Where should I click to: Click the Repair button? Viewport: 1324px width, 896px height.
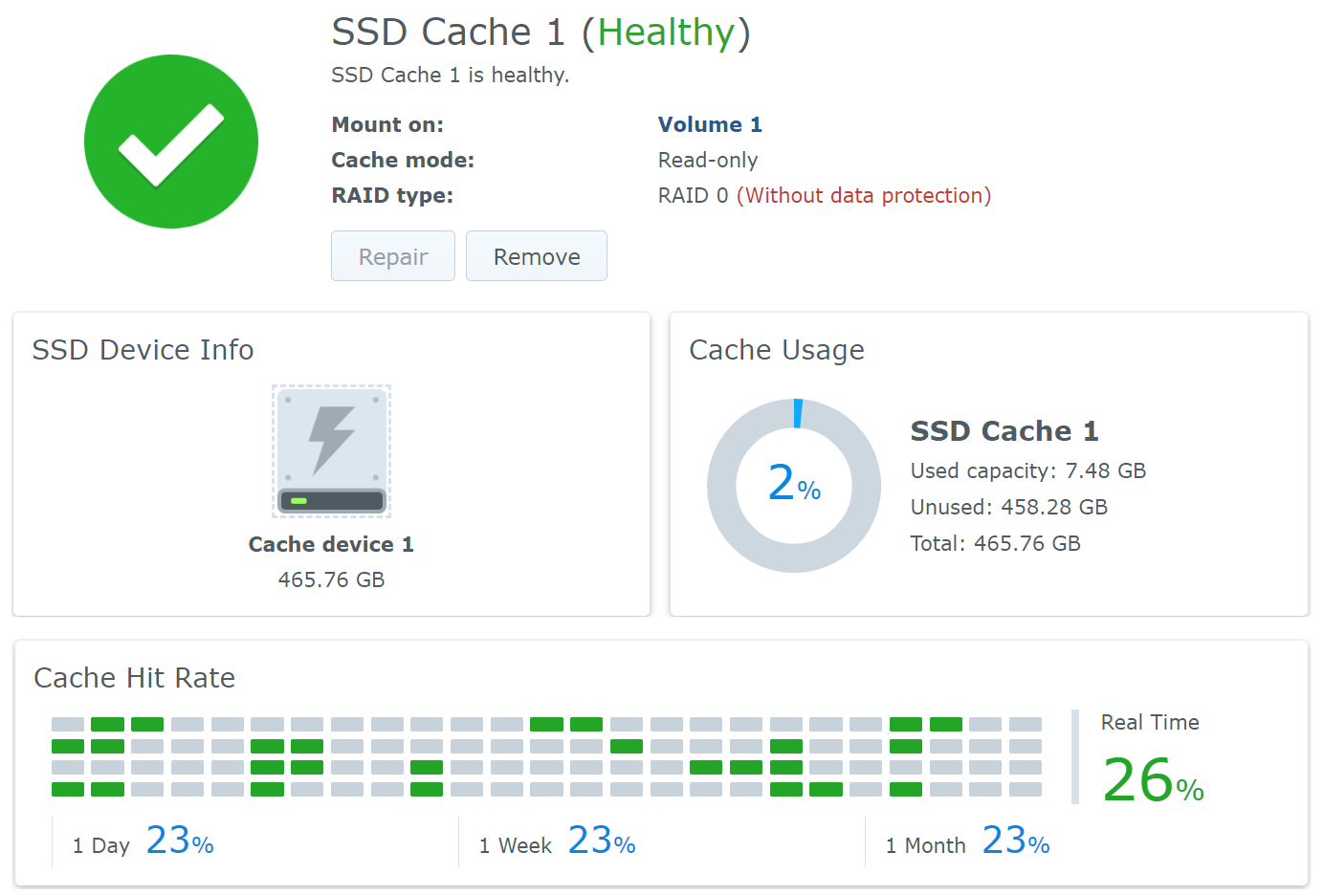point(392,256)
